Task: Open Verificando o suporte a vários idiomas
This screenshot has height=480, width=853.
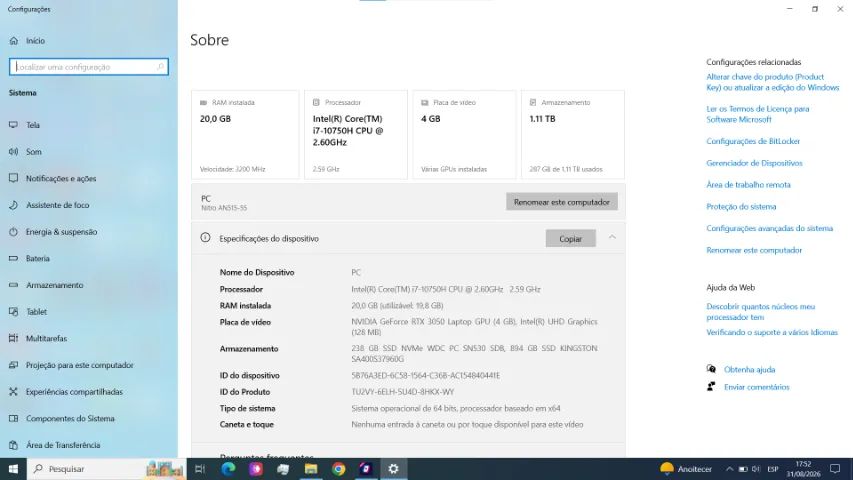Action: (772, 333)
